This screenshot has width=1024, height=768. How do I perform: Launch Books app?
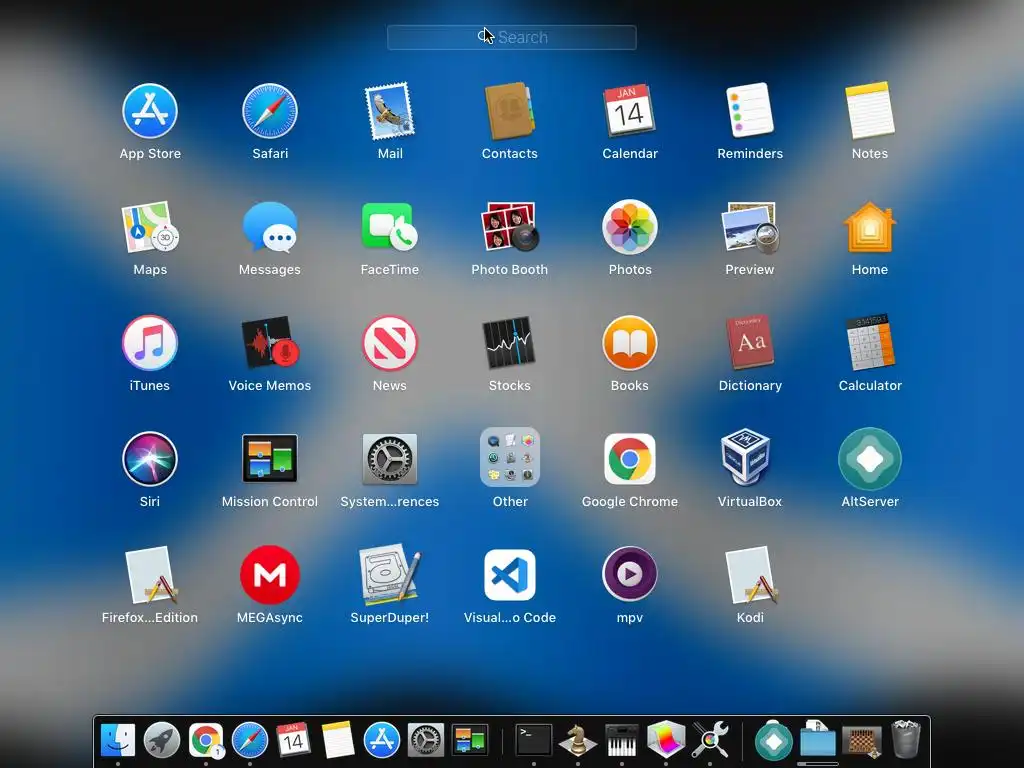(630, 343)
